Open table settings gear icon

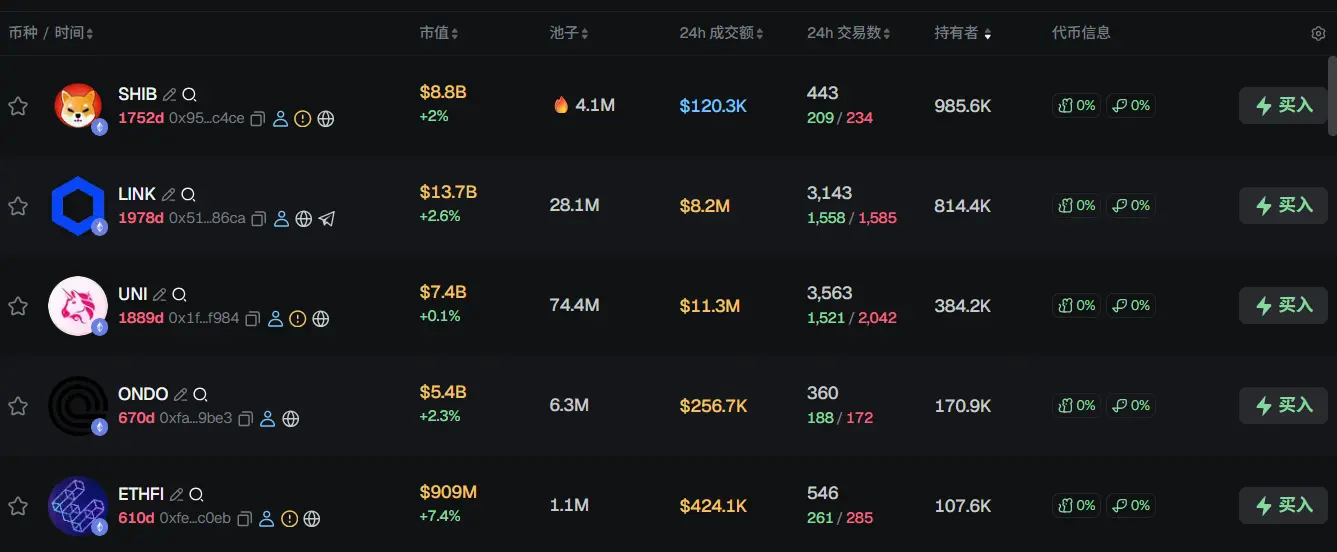[x=1318, y=33]
